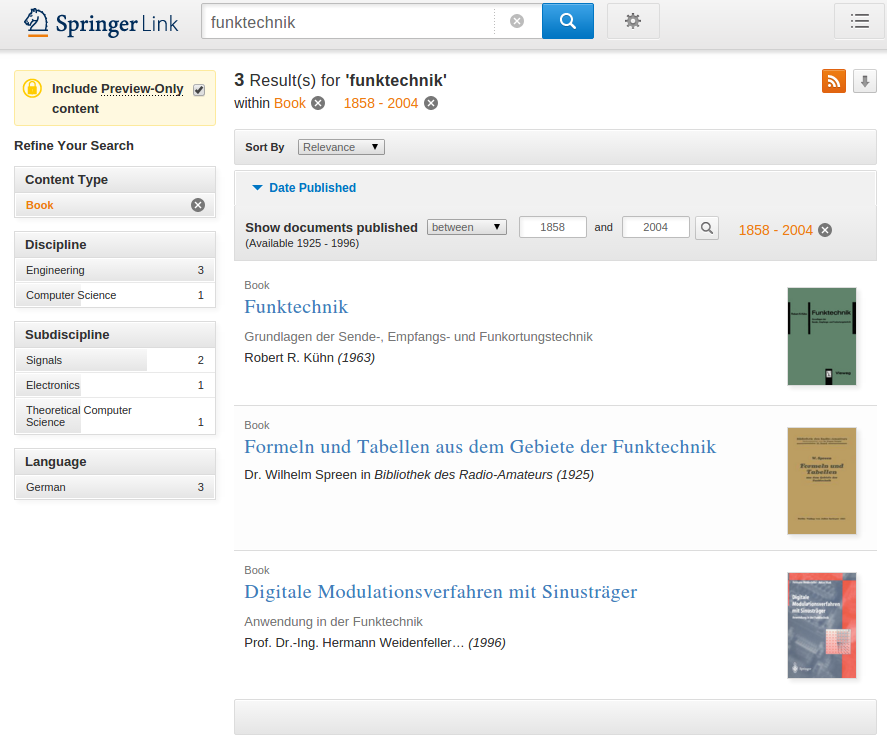The width and height of the screenshot is (887, 751).
Task: Filter by Electronics subdiscipline
Action: [x=115, y=385]
